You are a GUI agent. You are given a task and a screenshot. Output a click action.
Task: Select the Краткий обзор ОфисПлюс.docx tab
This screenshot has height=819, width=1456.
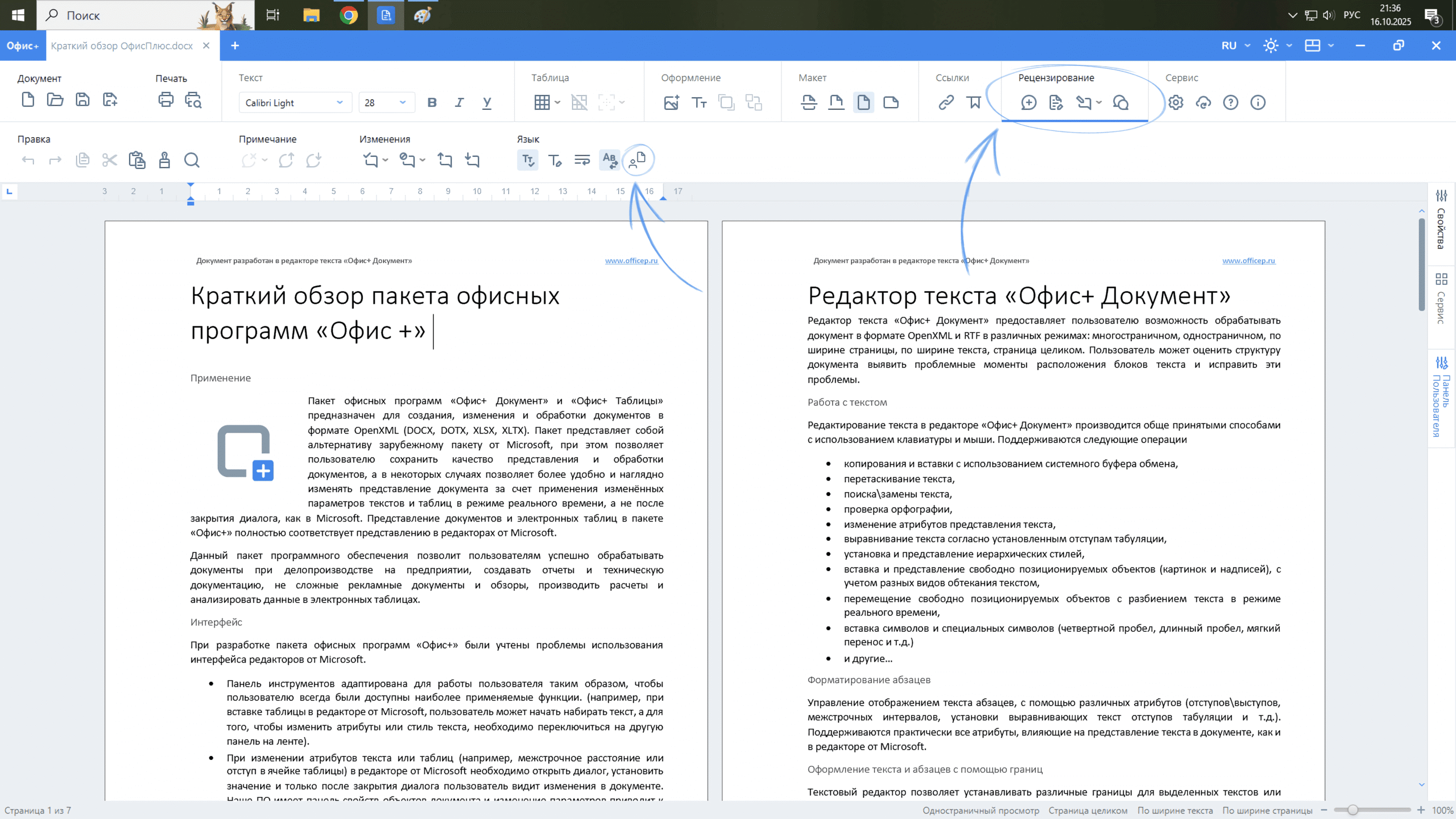coord(122,45)
